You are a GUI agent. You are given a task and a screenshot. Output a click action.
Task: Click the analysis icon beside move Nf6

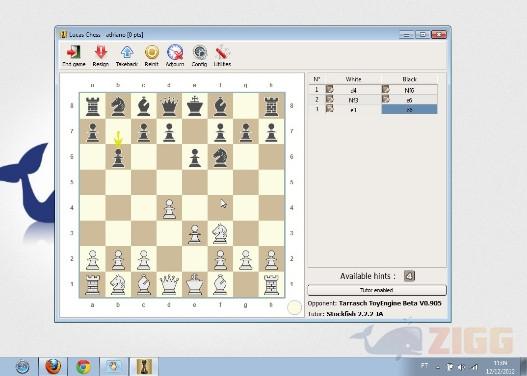(x=386, y=89)
